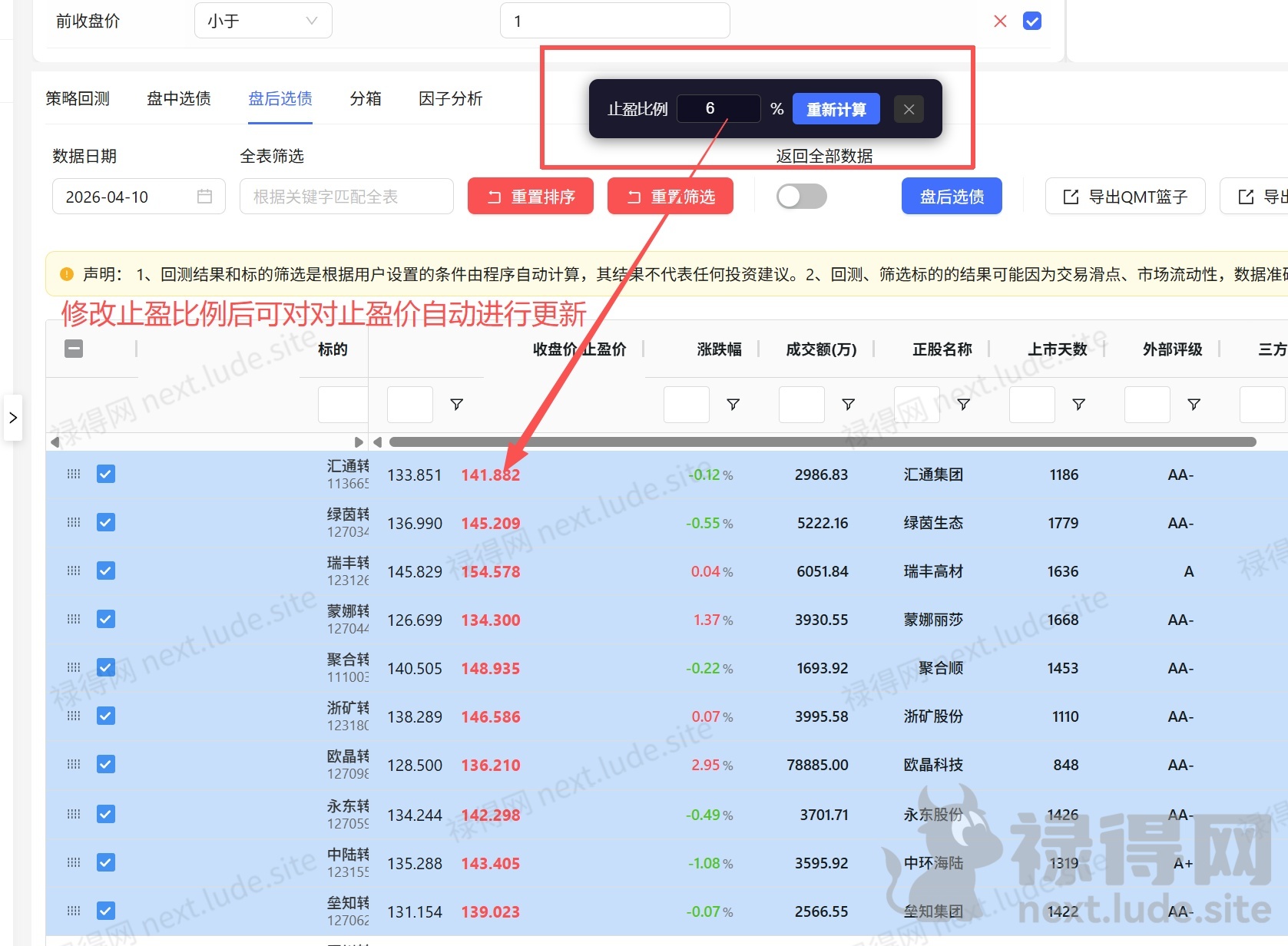Click filter funnel icon under 成交额 column
1288x946 pixels.
(848, 404)
